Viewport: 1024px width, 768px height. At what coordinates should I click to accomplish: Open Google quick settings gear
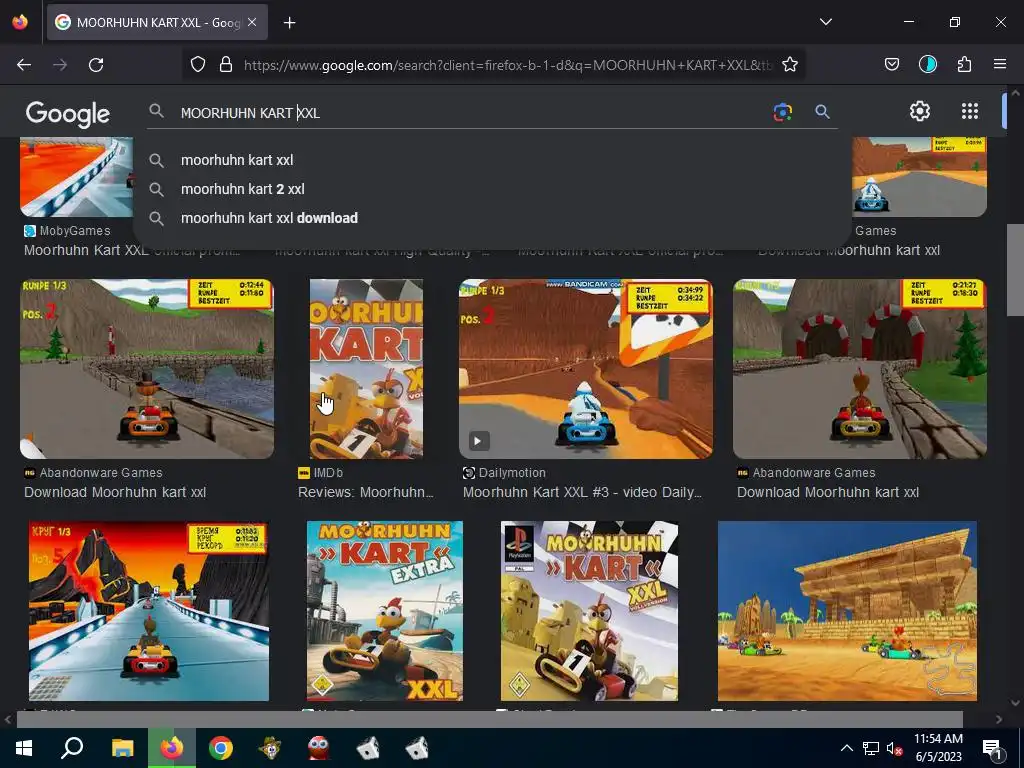[920, 111]
